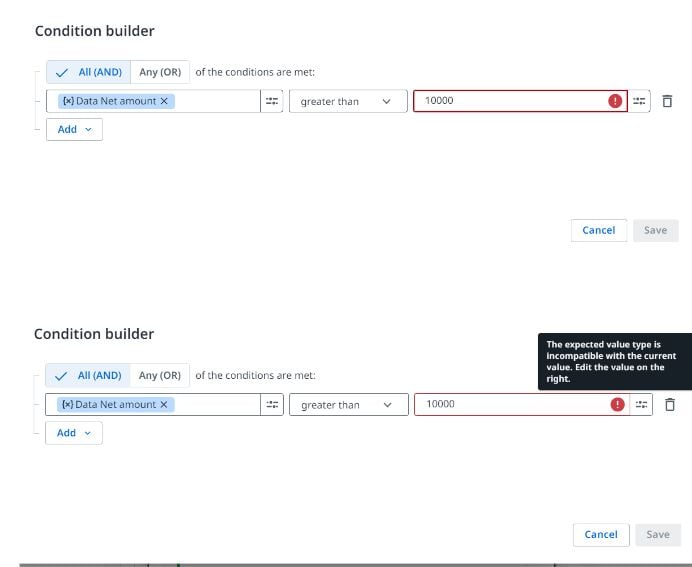Remove Data Net amount chip in lower builder
This screenshot has height=567, width=692.
pos(163,405)
